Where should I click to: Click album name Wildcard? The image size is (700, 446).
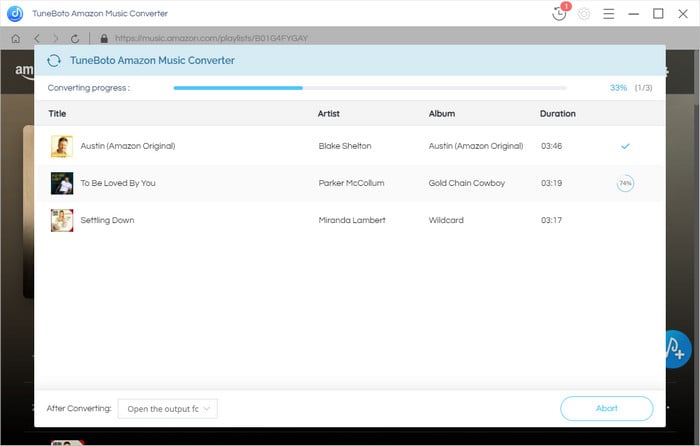coord(446,220)
